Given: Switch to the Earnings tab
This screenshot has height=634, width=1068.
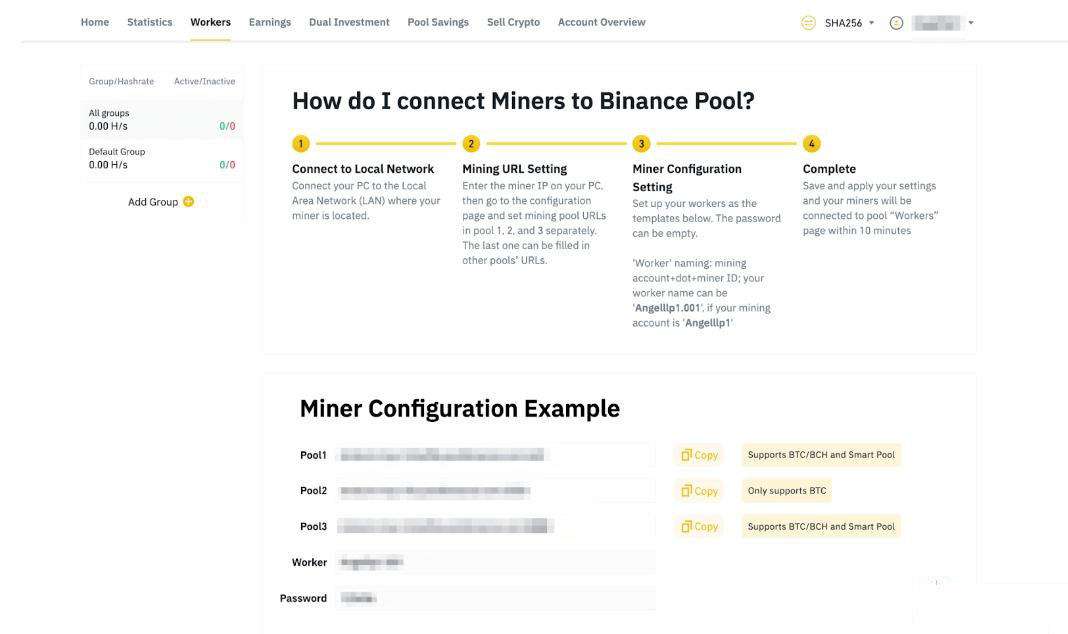Looking at the screenshot, I should point(269,22).
